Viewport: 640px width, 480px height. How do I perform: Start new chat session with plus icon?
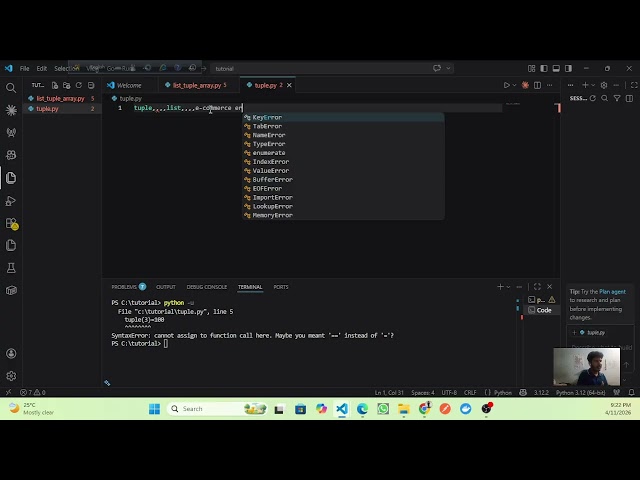coord(585,85)
